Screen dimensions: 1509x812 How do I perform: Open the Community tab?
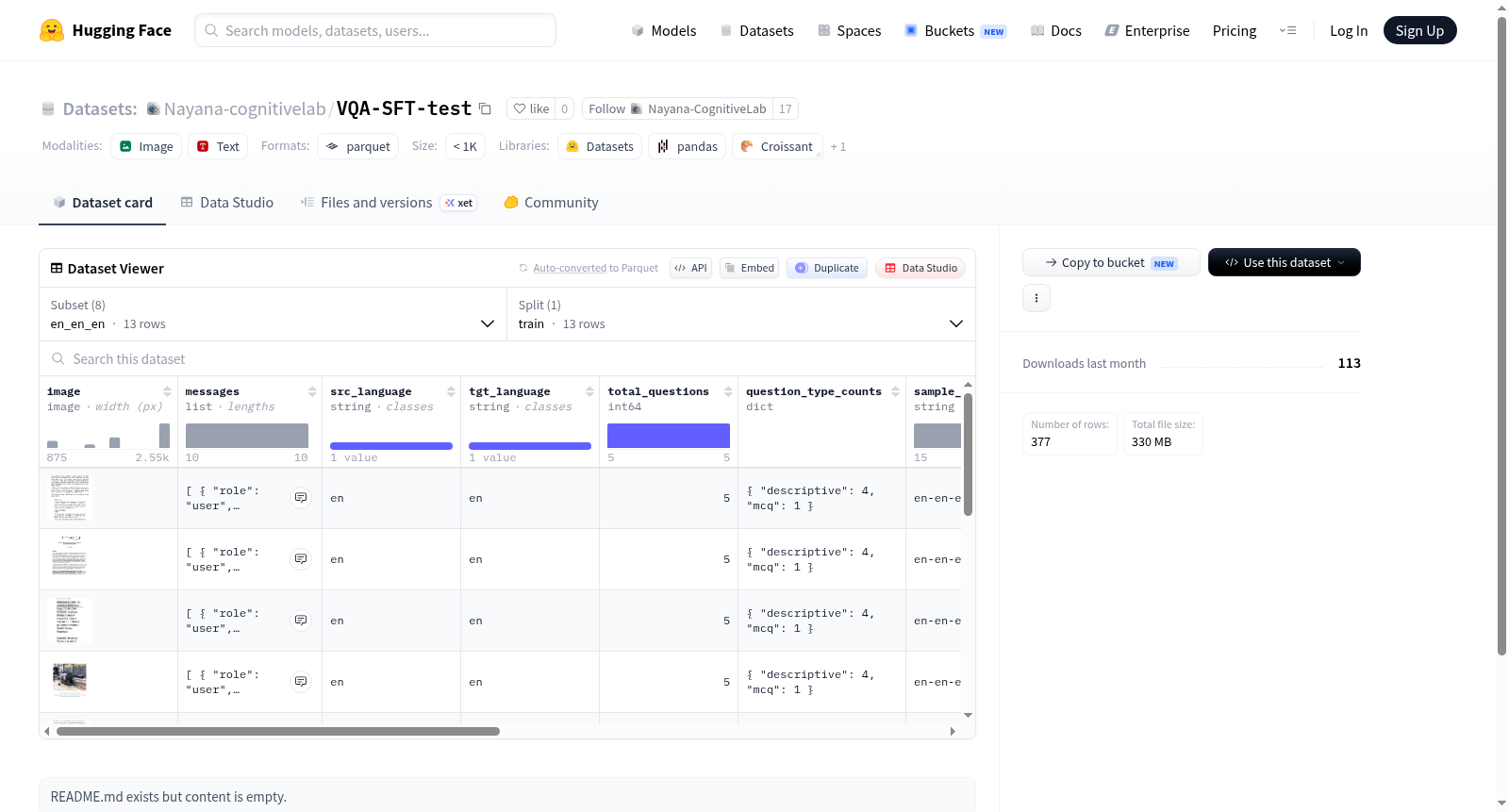pyautogui.click(x=551, y=203)
